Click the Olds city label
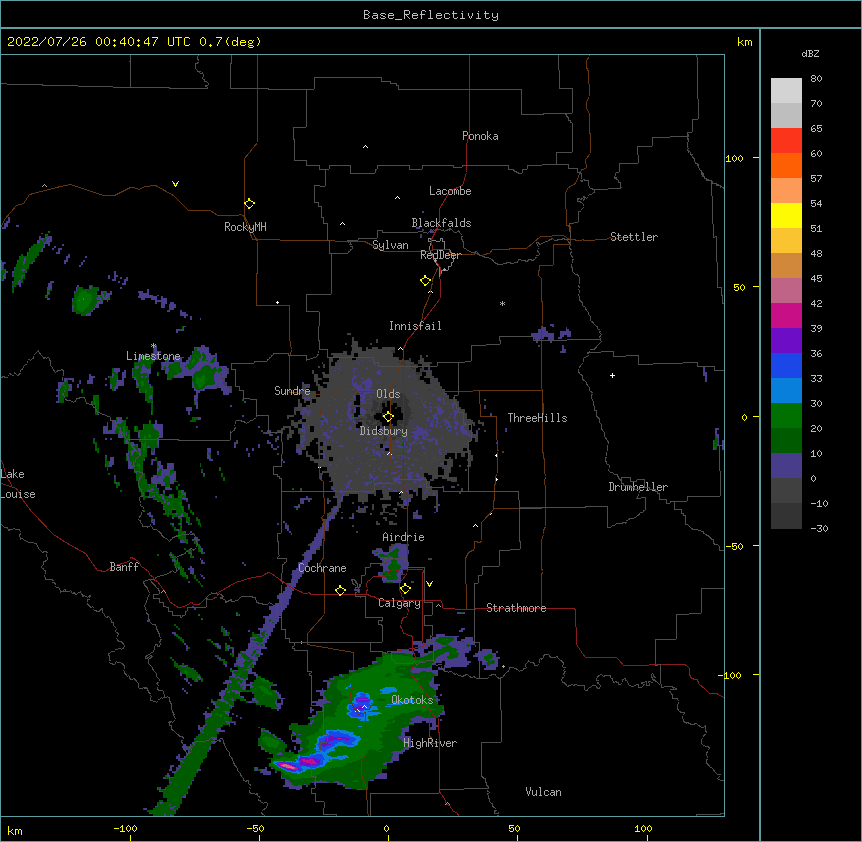Screen dimensions: 862x842 click(388, 394)
